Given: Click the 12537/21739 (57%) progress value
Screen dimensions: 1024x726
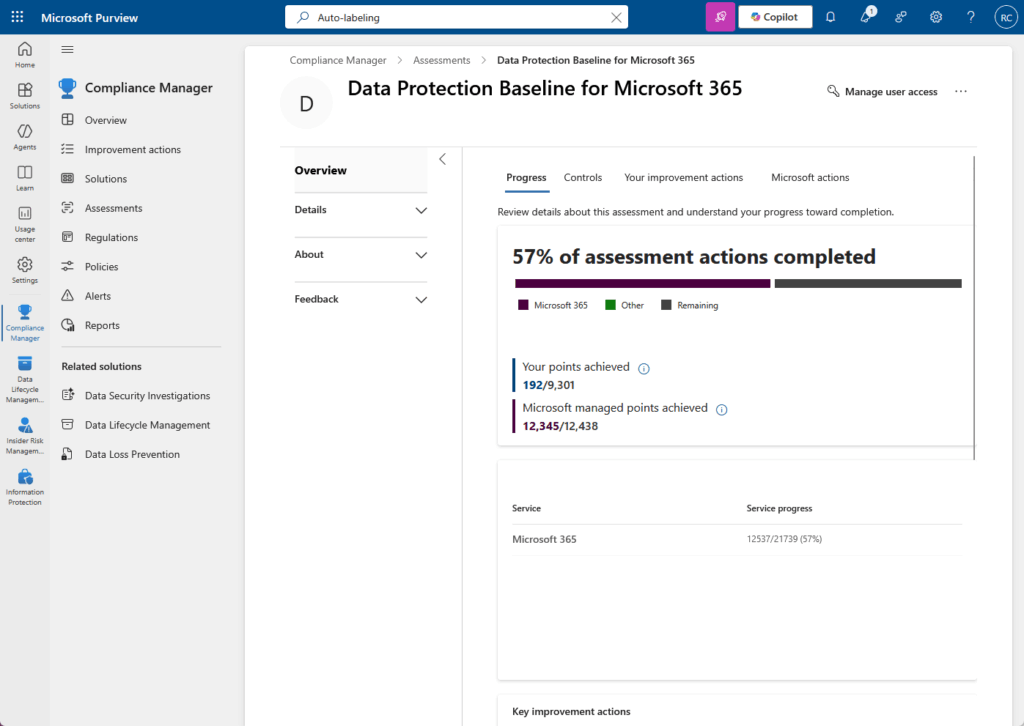Looking at the screenshot, I should pos(784,539).
